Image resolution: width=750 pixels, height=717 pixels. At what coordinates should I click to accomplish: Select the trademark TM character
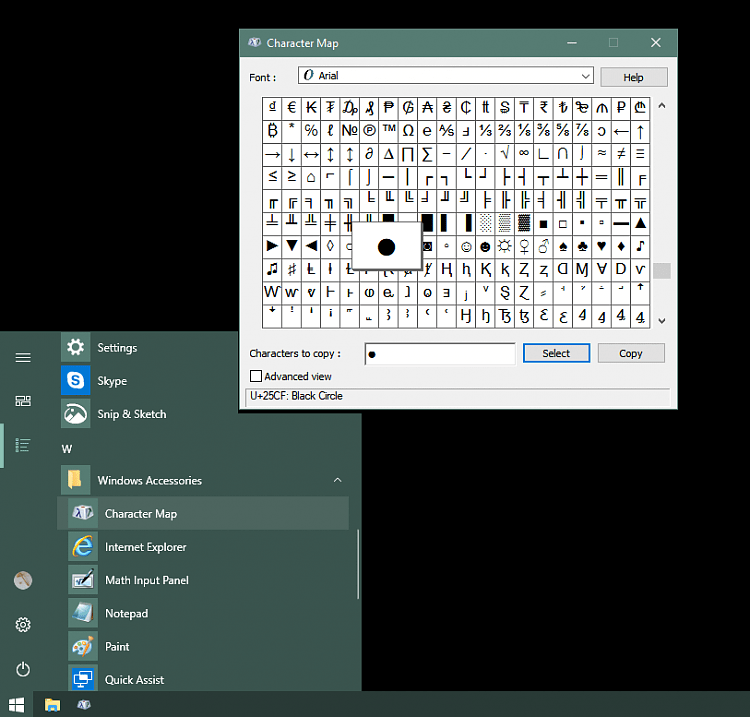coord(389,131)
